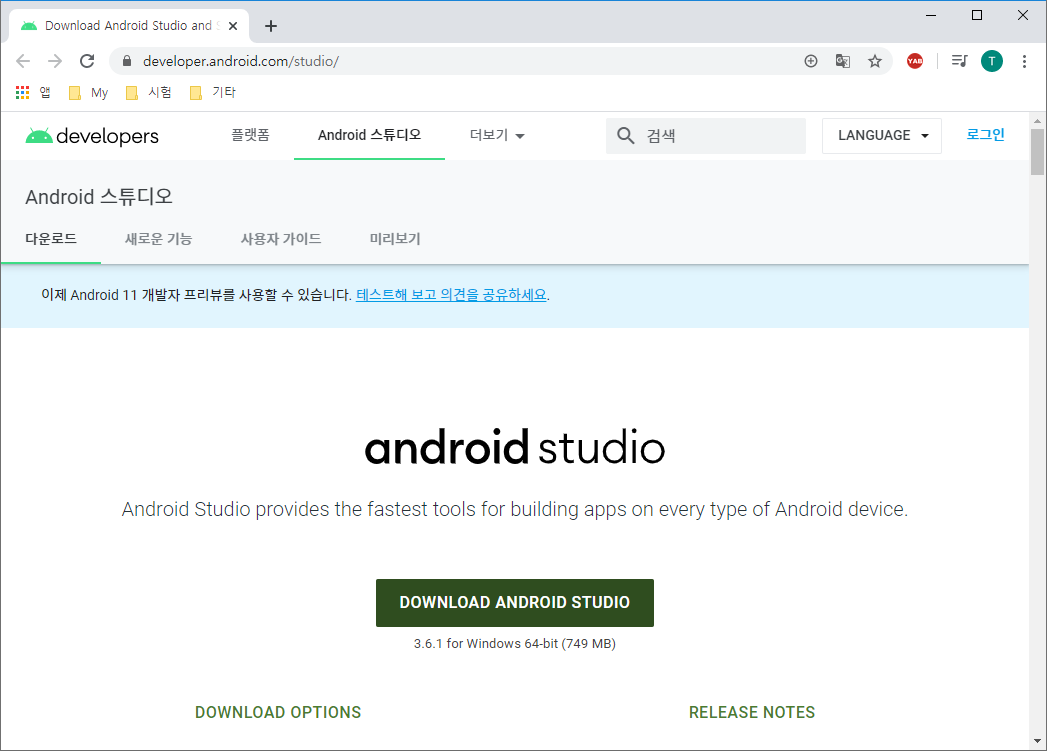This screenshot has height=751, width=1047.
Task: Click the vertical scrollbar thumb
Action: [x=1037, y=152]
